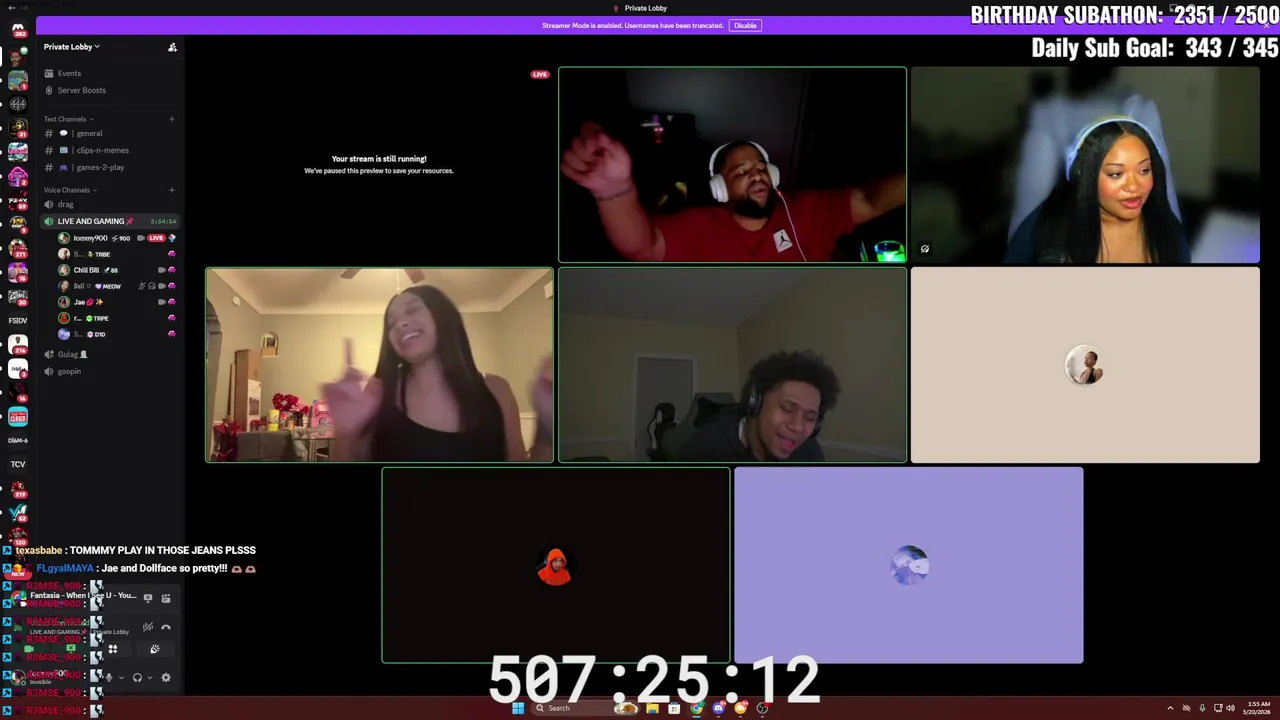Click Disable in the Streamer Mode banner

pyautogui.click(x=745, y=25)
